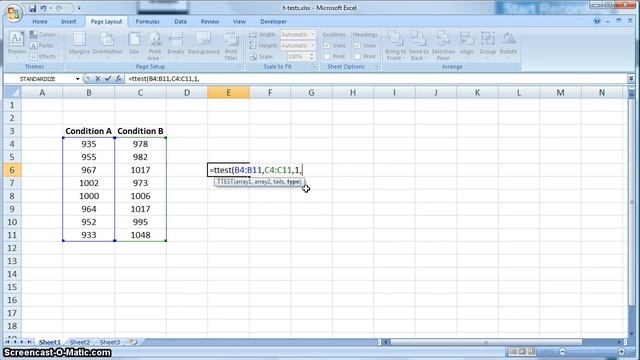Open Insert Function dialog (fx)
This screenshot has height=360, width=640.
click(x=118, y=78)
